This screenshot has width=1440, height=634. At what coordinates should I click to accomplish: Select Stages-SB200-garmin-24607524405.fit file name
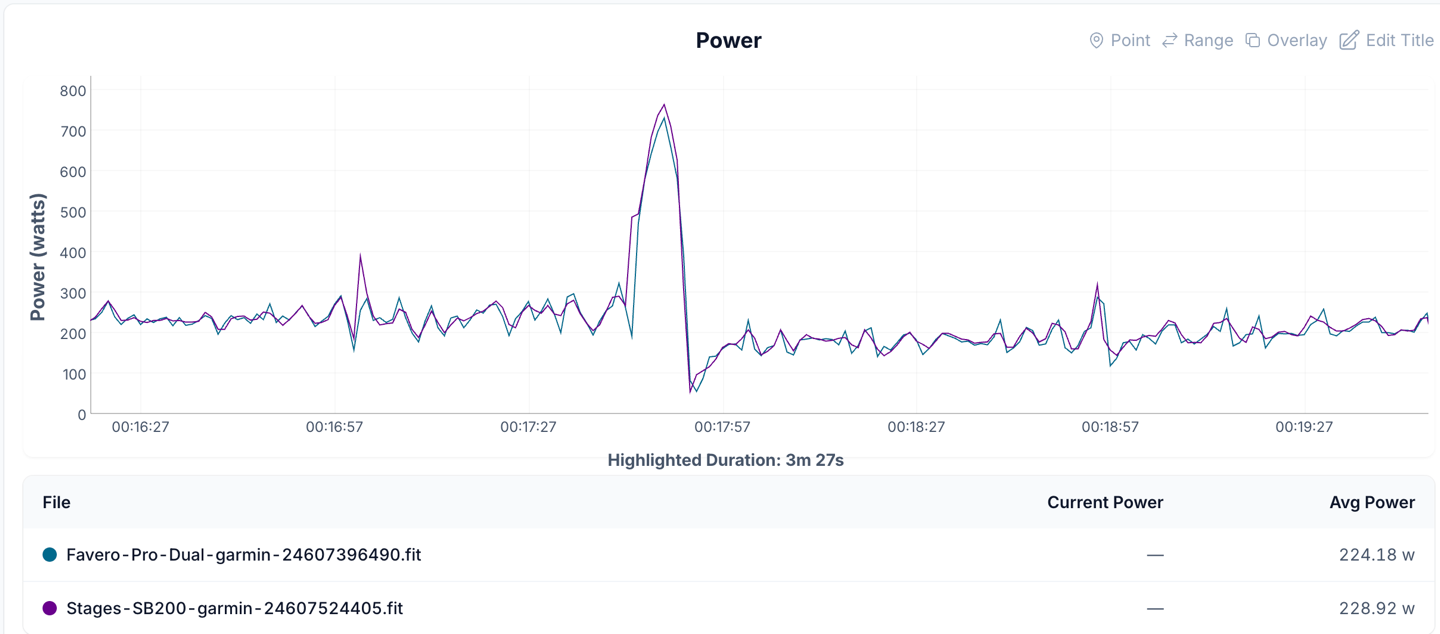click(x=235, y=608)
